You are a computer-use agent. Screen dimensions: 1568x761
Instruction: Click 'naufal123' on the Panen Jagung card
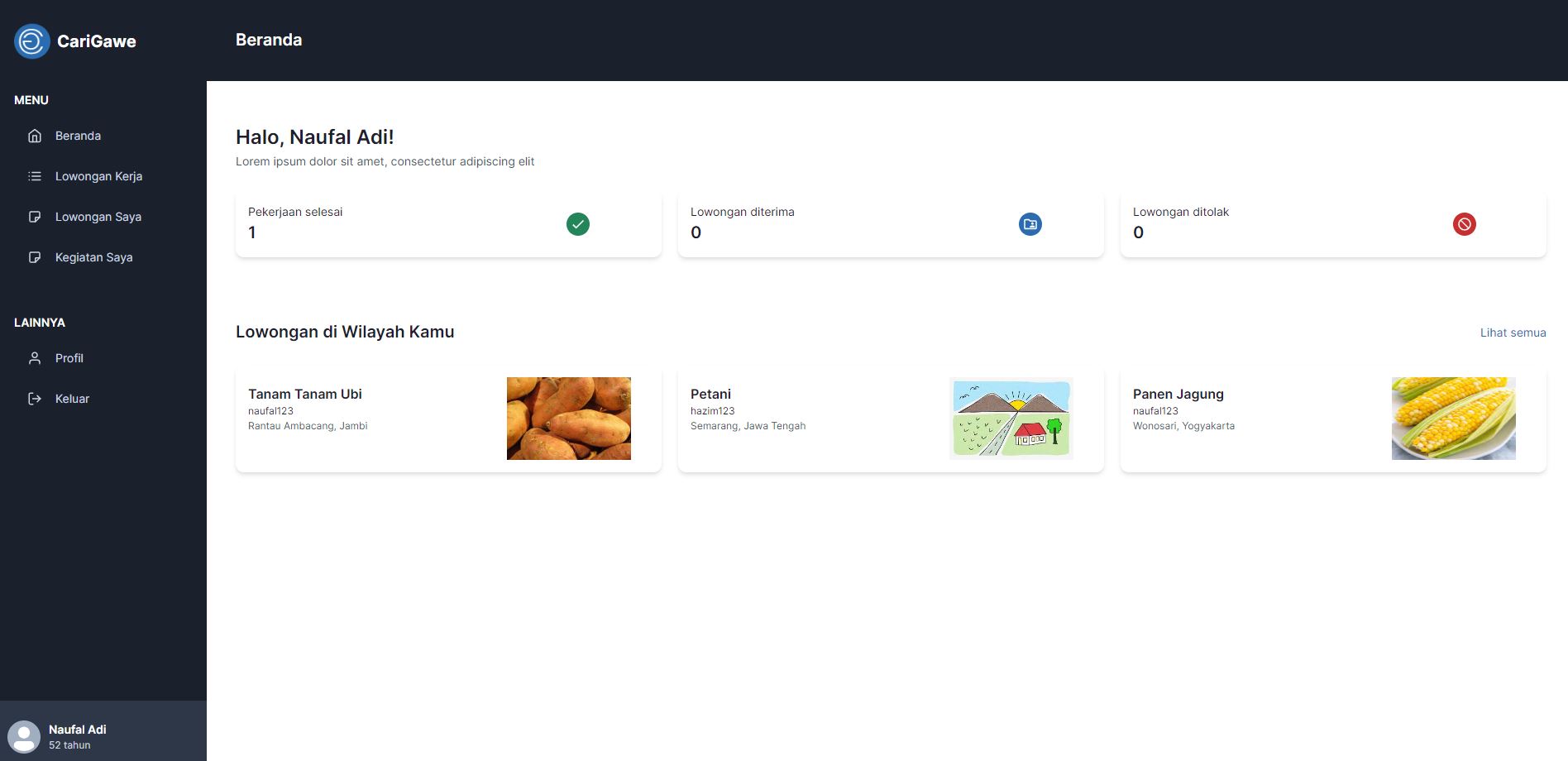[1155, 411]
